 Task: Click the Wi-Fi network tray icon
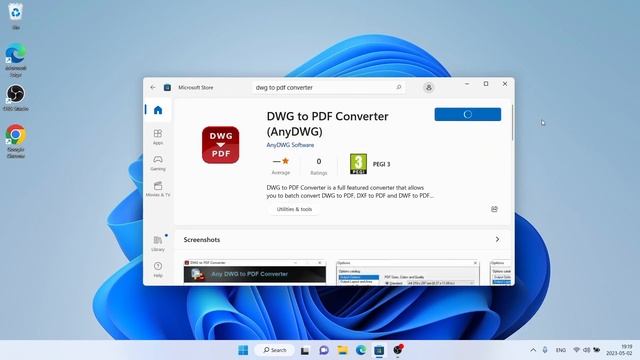pos(576,350)
